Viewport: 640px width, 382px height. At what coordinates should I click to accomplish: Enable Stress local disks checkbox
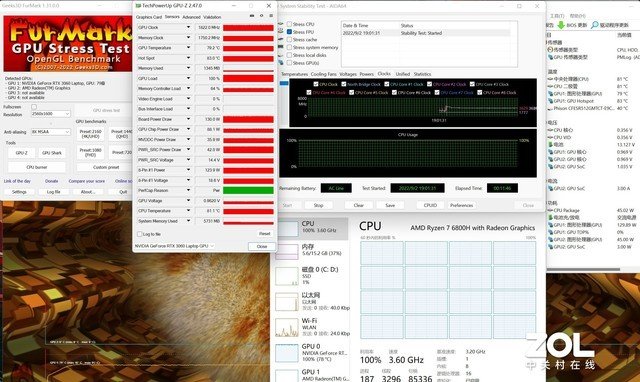click(x=289, y=55)
